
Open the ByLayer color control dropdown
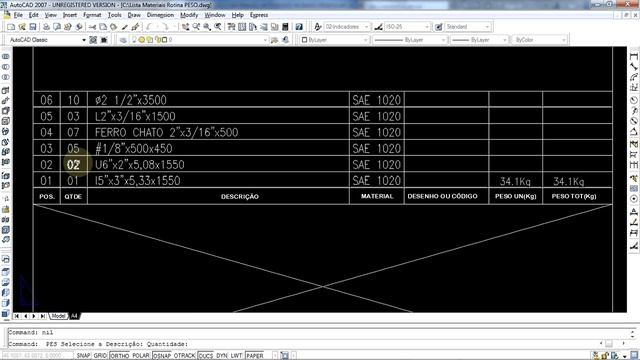(x=365, y=40)
